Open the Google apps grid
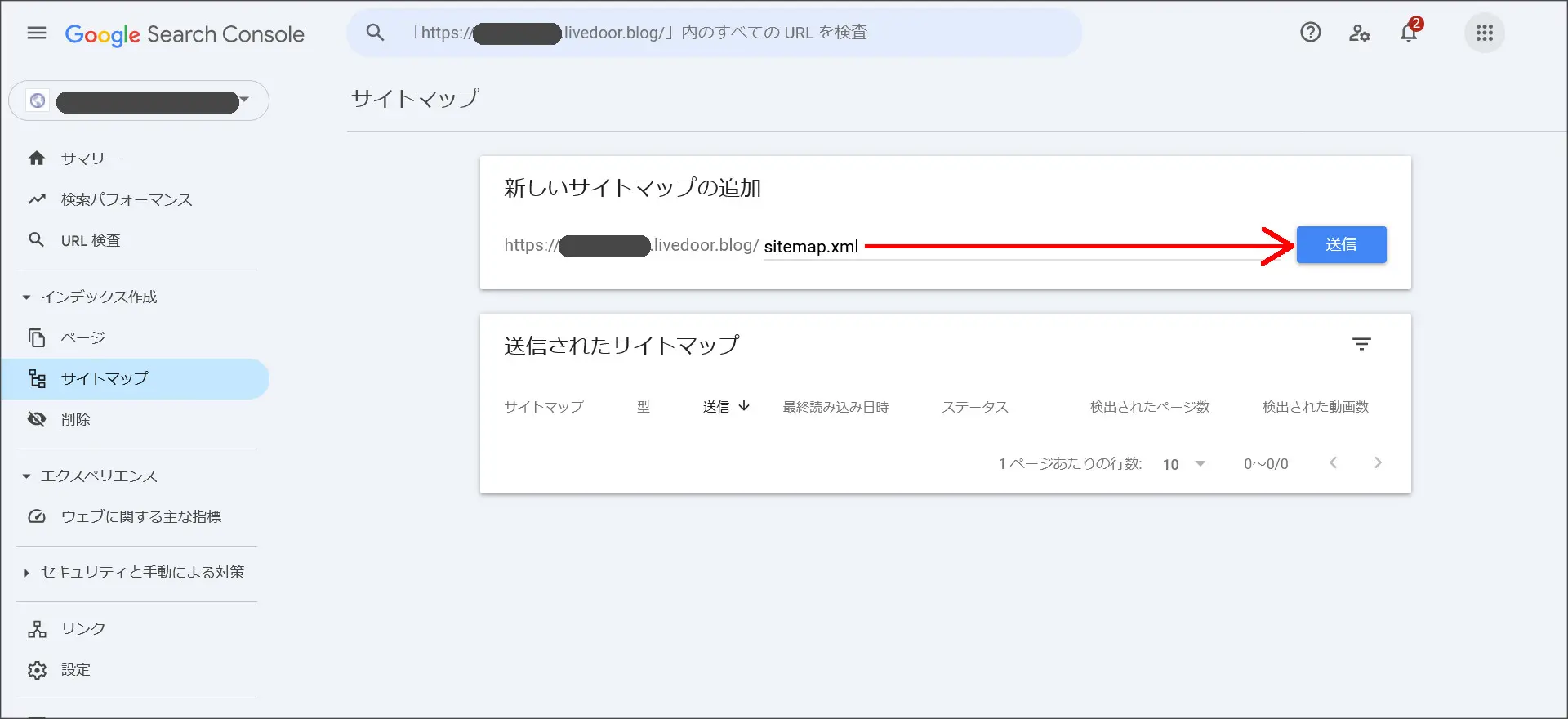This screenshot has height=719, width=1568. click(x=1485, y=33)
